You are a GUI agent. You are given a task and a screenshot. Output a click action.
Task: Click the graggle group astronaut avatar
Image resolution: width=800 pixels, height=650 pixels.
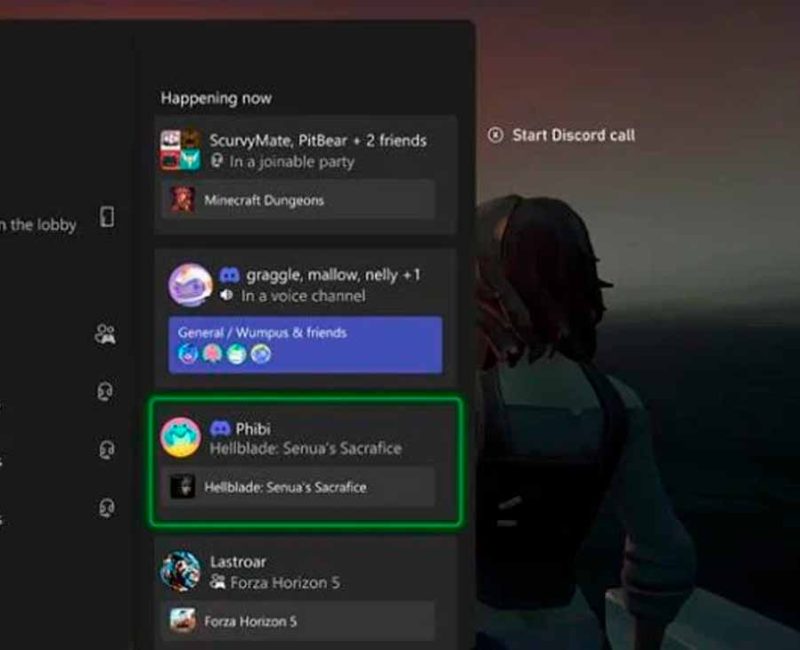point(190,285)
